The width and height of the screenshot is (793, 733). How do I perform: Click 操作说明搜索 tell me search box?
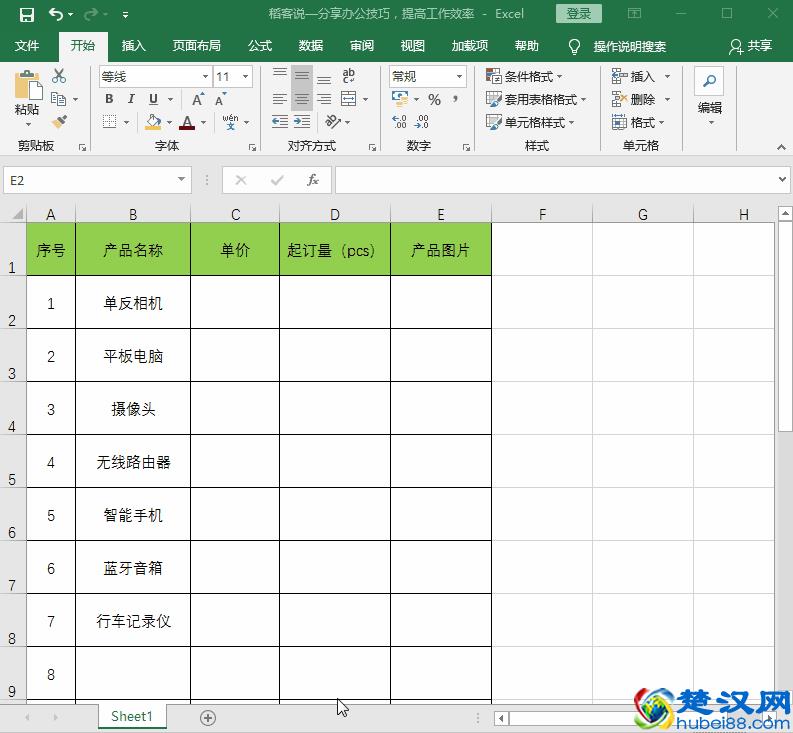(x=630, y=47)
